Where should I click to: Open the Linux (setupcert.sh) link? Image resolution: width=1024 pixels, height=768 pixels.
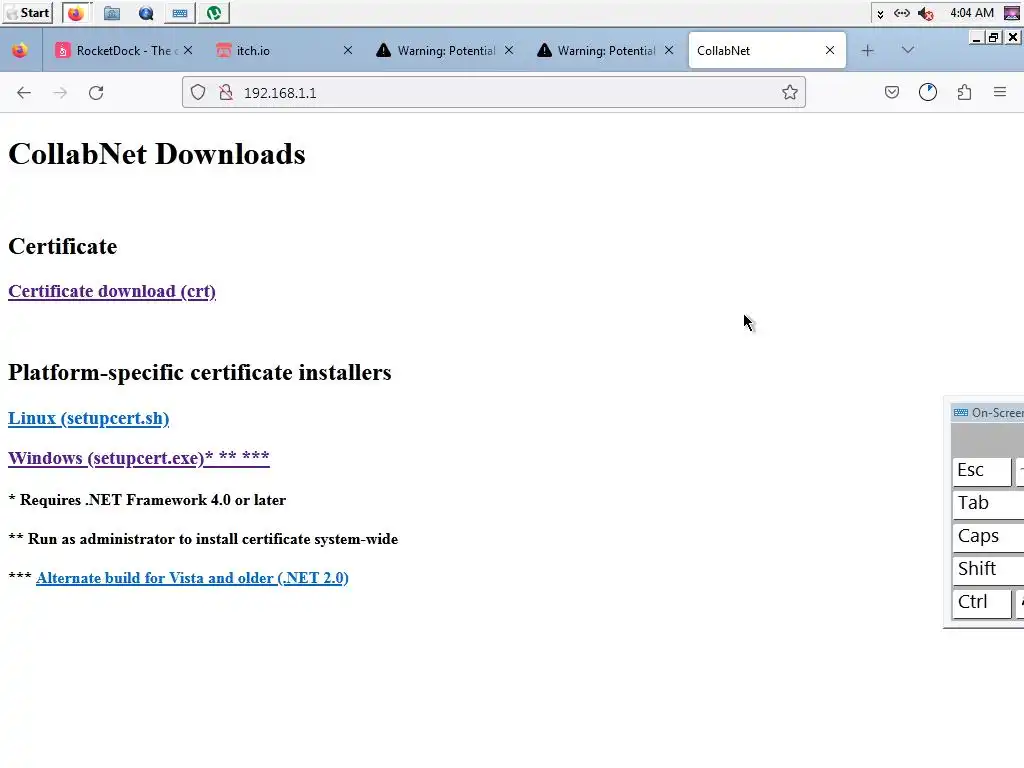tap(89, 418)
